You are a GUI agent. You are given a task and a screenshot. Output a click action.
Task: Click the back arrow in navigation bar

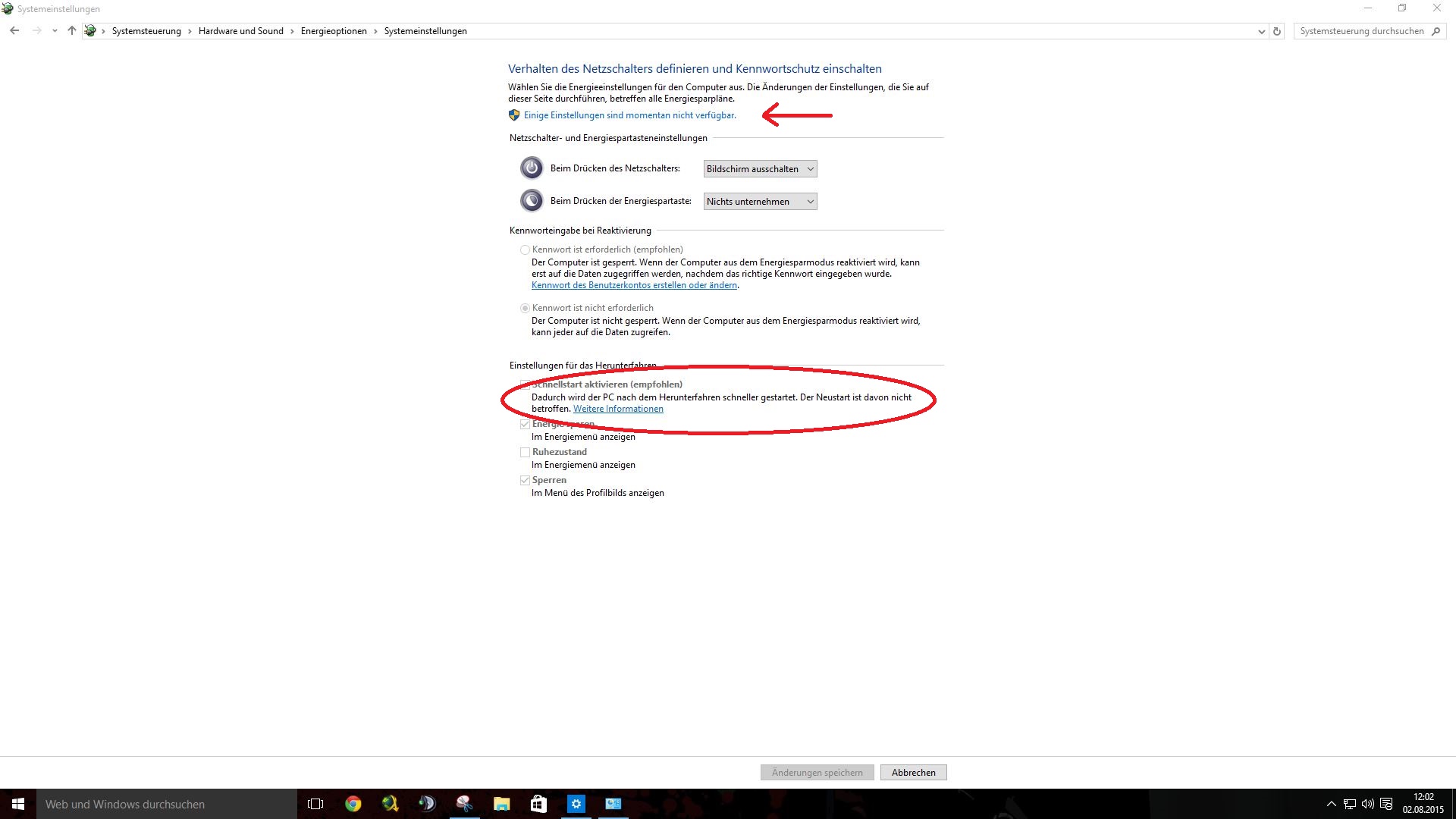click(14, 31)
